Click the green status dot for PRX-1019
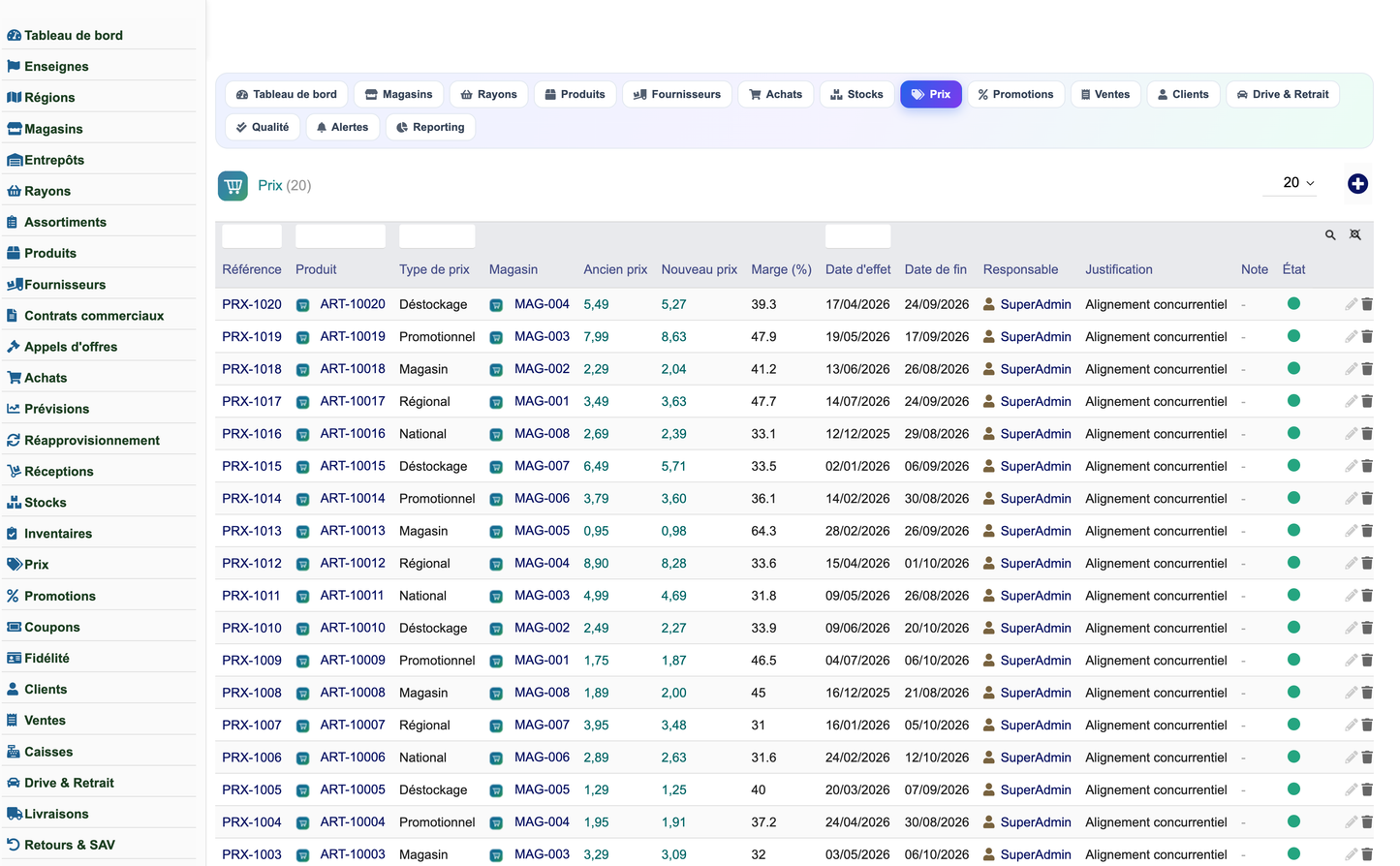This screenshot has height=866, width=1400. (x=1293, y=336)
